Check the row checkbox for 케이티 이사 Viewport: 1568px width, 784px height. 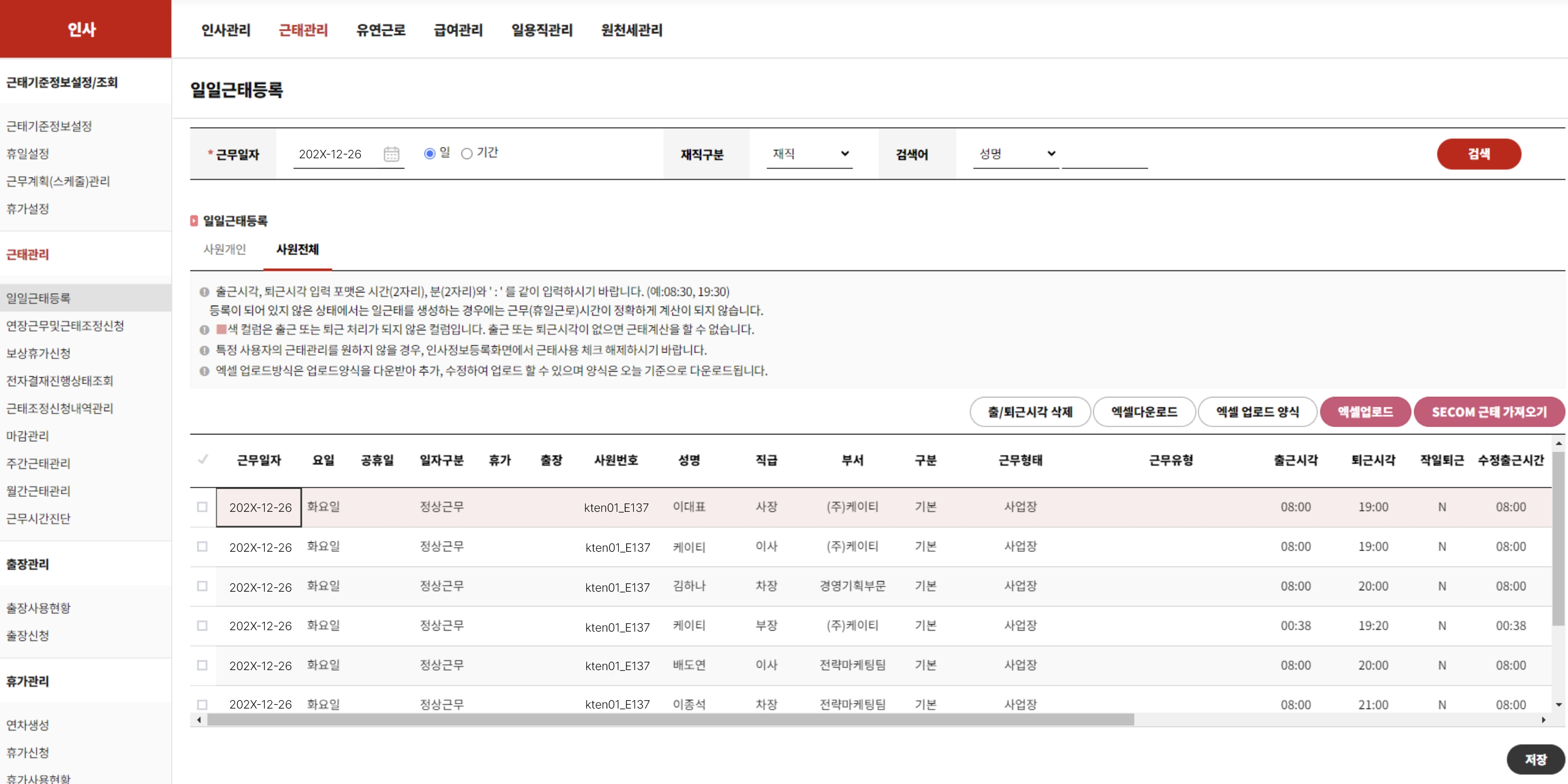(x=202, y=547)
